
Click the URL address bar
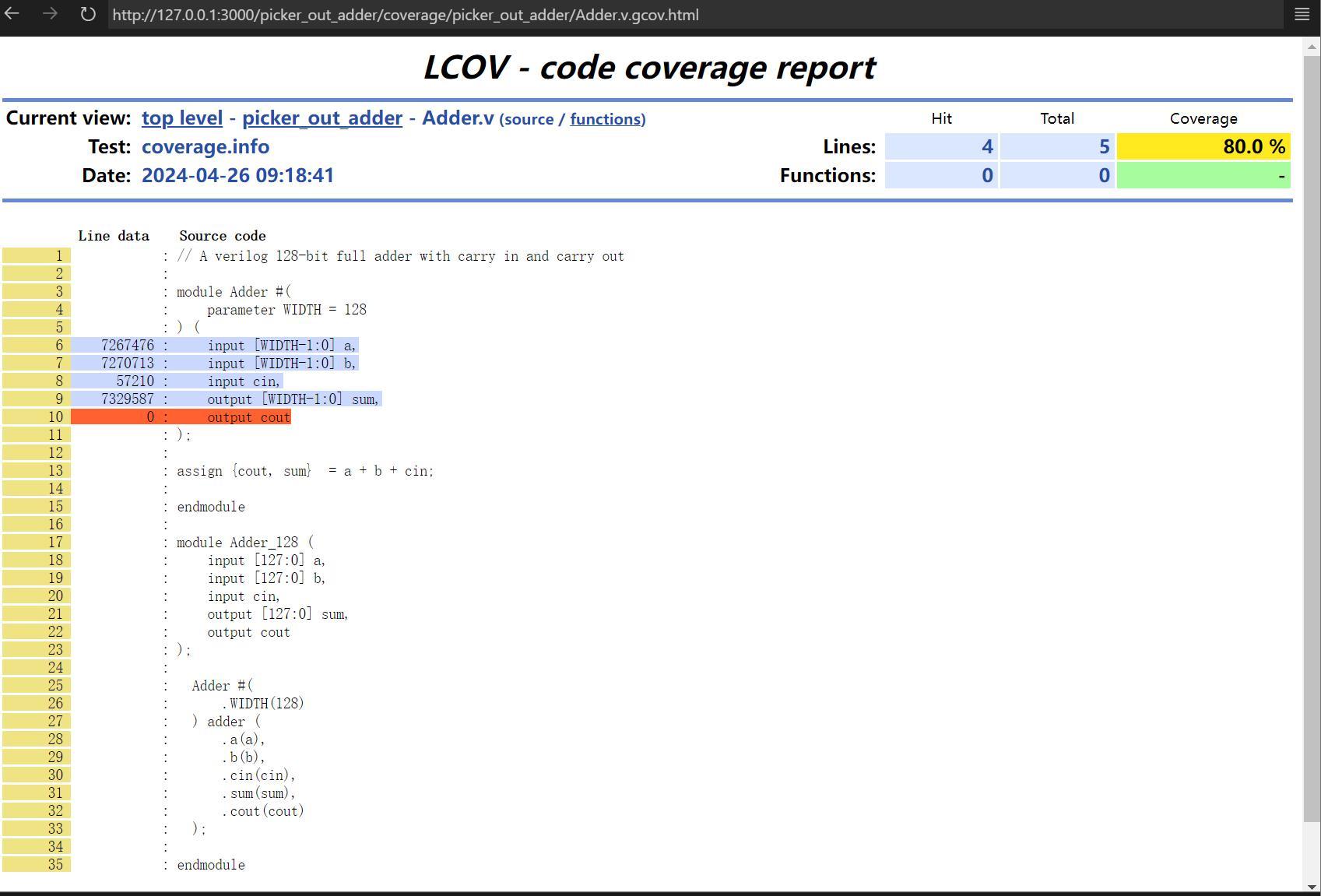pyautogui.click(x=694, y=15)
